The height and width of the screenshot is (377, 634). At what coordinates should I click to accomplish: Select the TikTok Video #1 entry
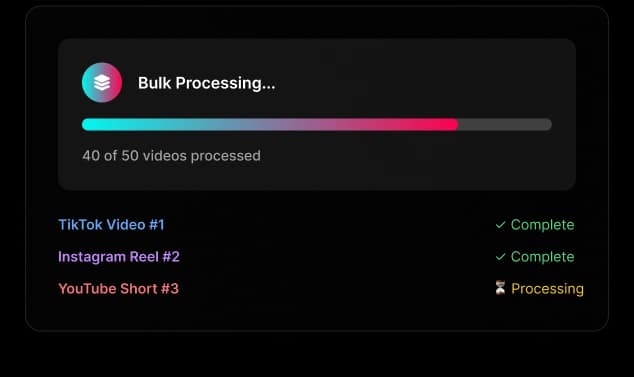click(x=112, y=225)
